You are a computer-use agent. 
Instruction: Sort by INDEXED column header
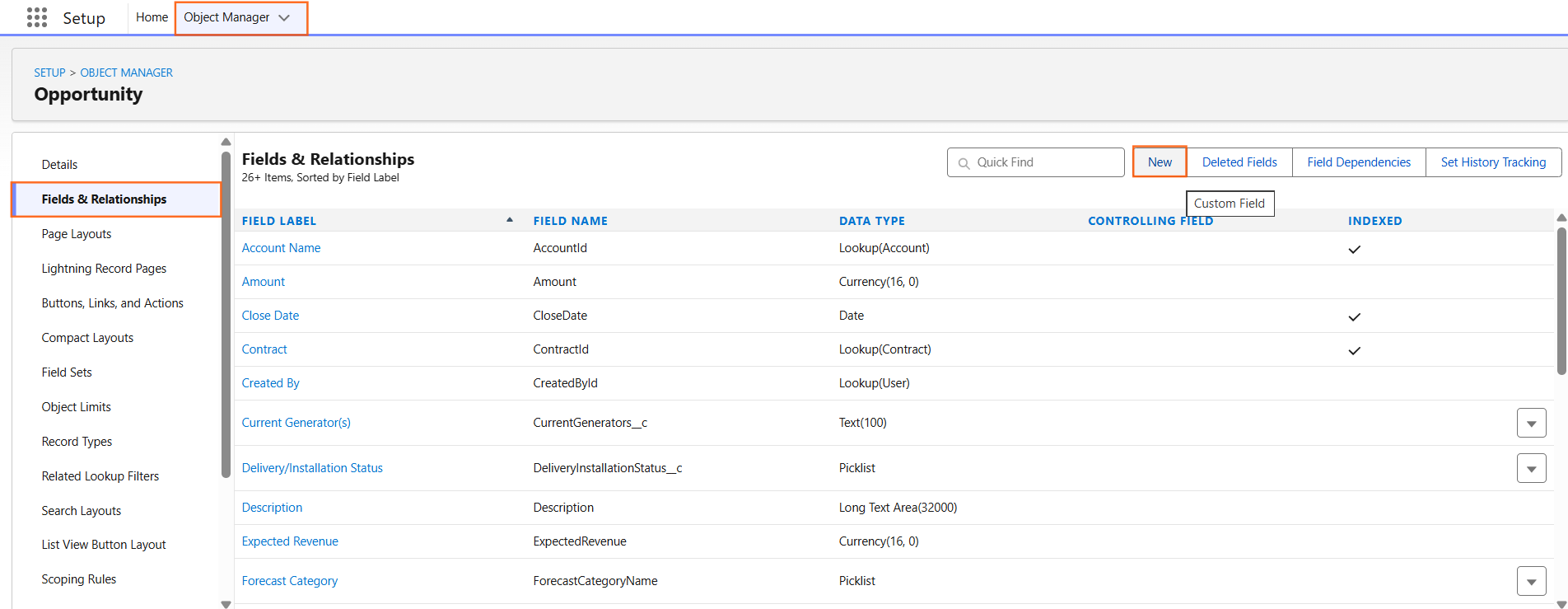[1374, 221]
